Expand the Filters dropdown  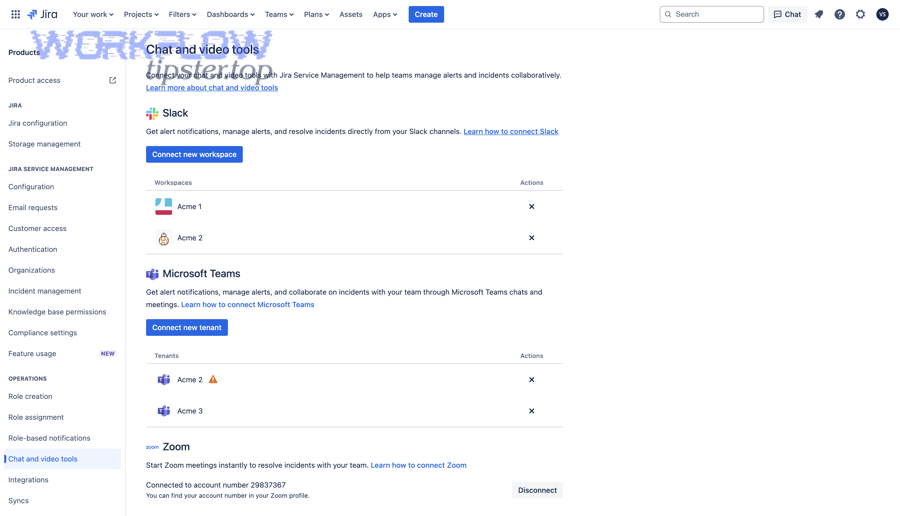click(x=183, y=14)
